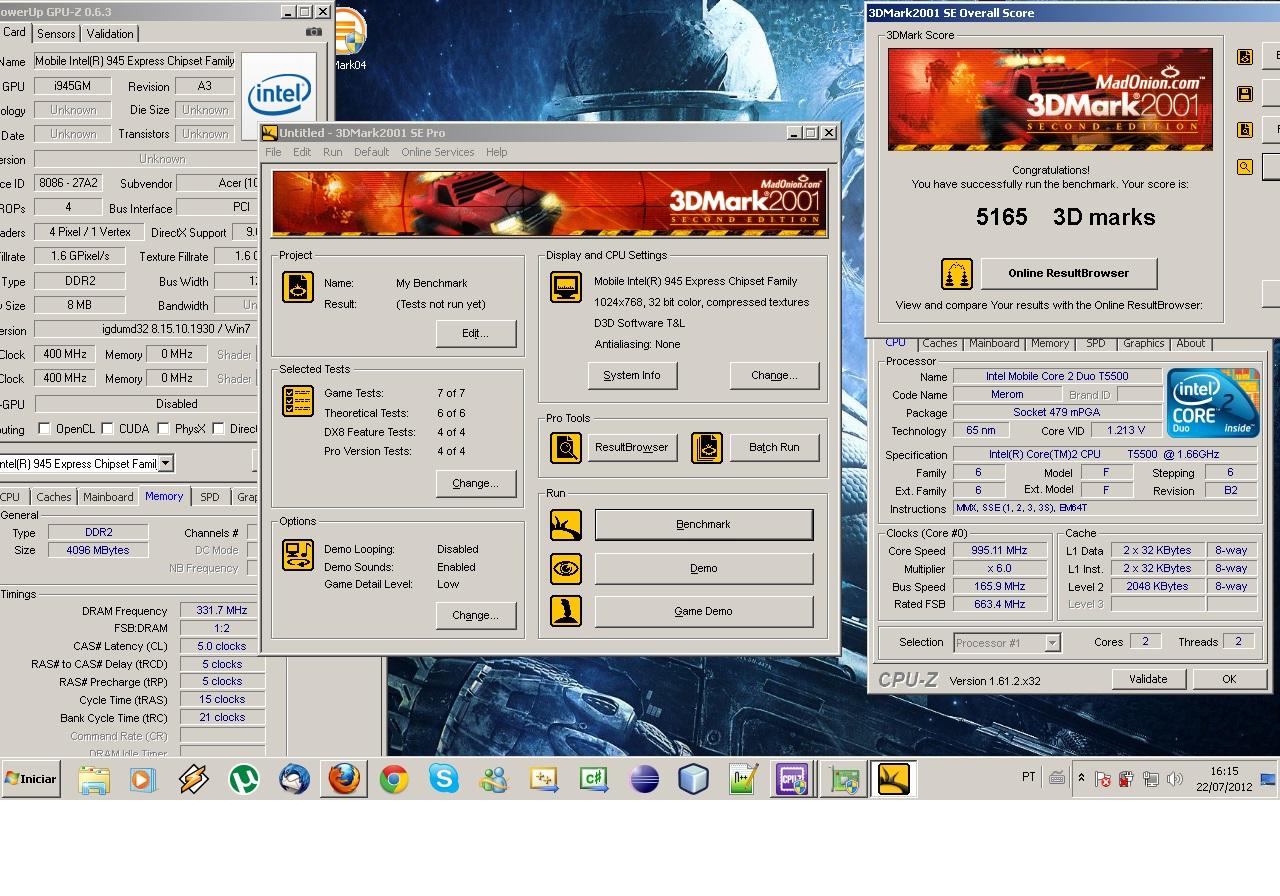Open Winamp from the taskbar

coord(193,779)
